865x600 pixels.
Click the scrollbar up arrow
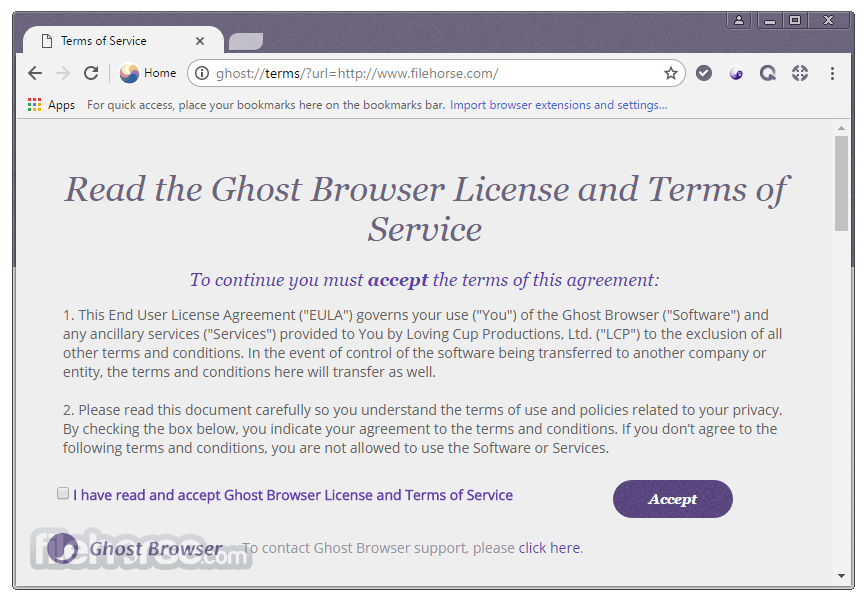[x=841, y=128]
